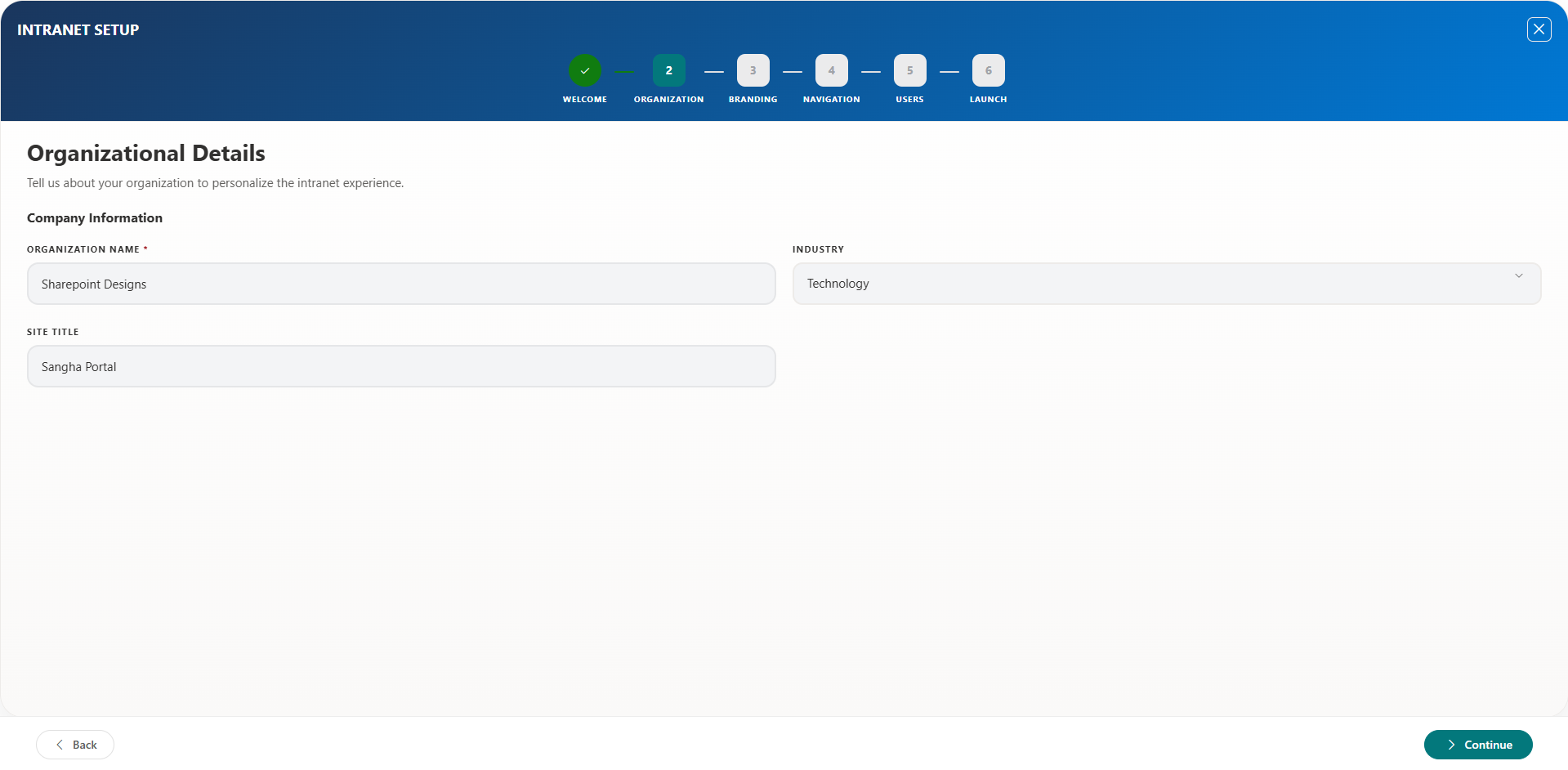Click the SITE TITLE field label
Image resolution: width=1568 pixels, height=770 pixels.
click(53, 332)
